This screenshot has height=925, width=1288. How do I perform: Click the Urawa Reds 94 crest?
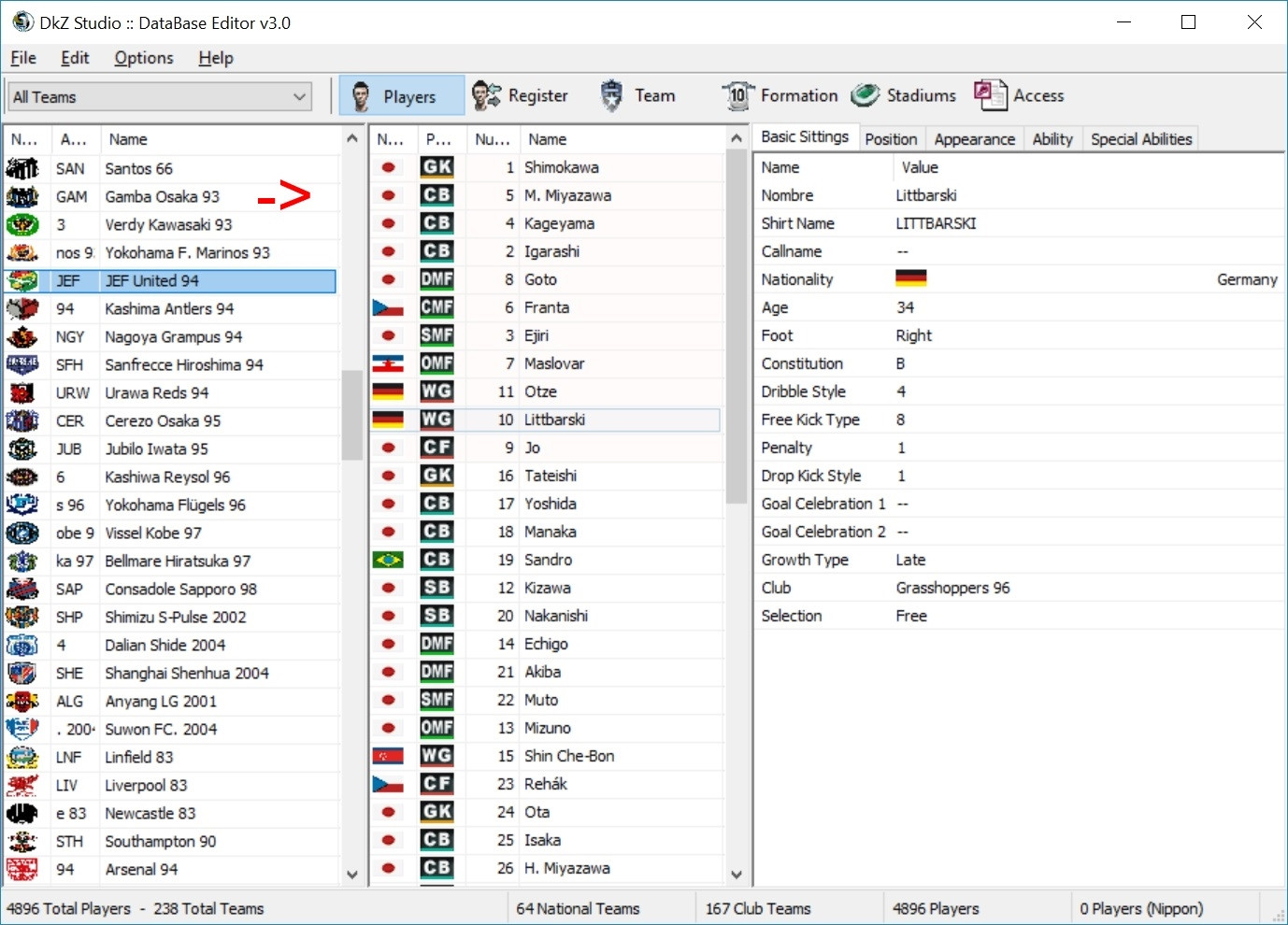pos(22,392)
